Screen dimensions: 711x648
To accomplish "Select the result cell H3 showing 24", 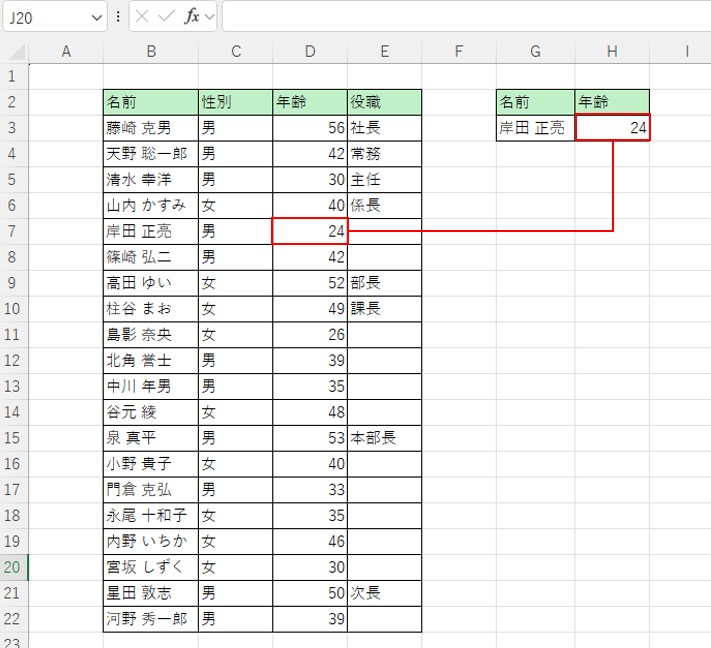I will point(612,128).
